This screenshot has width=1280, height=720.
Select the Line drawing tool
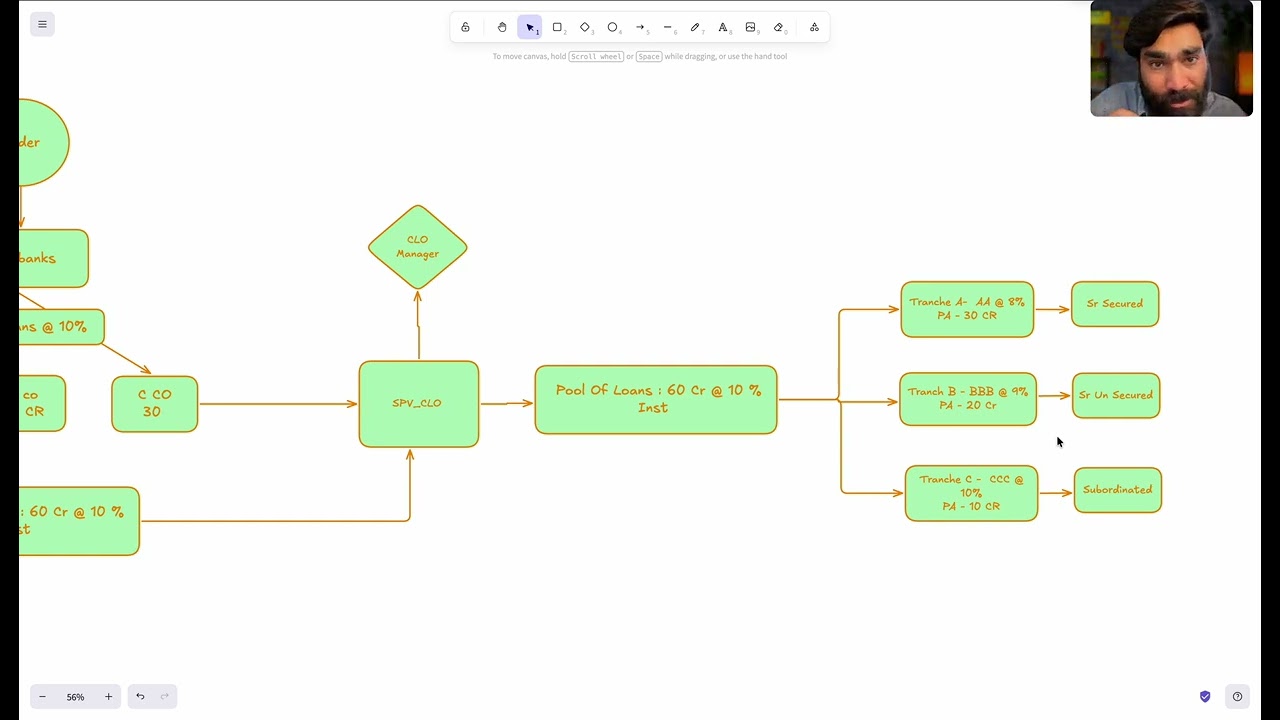coord(668,27)
